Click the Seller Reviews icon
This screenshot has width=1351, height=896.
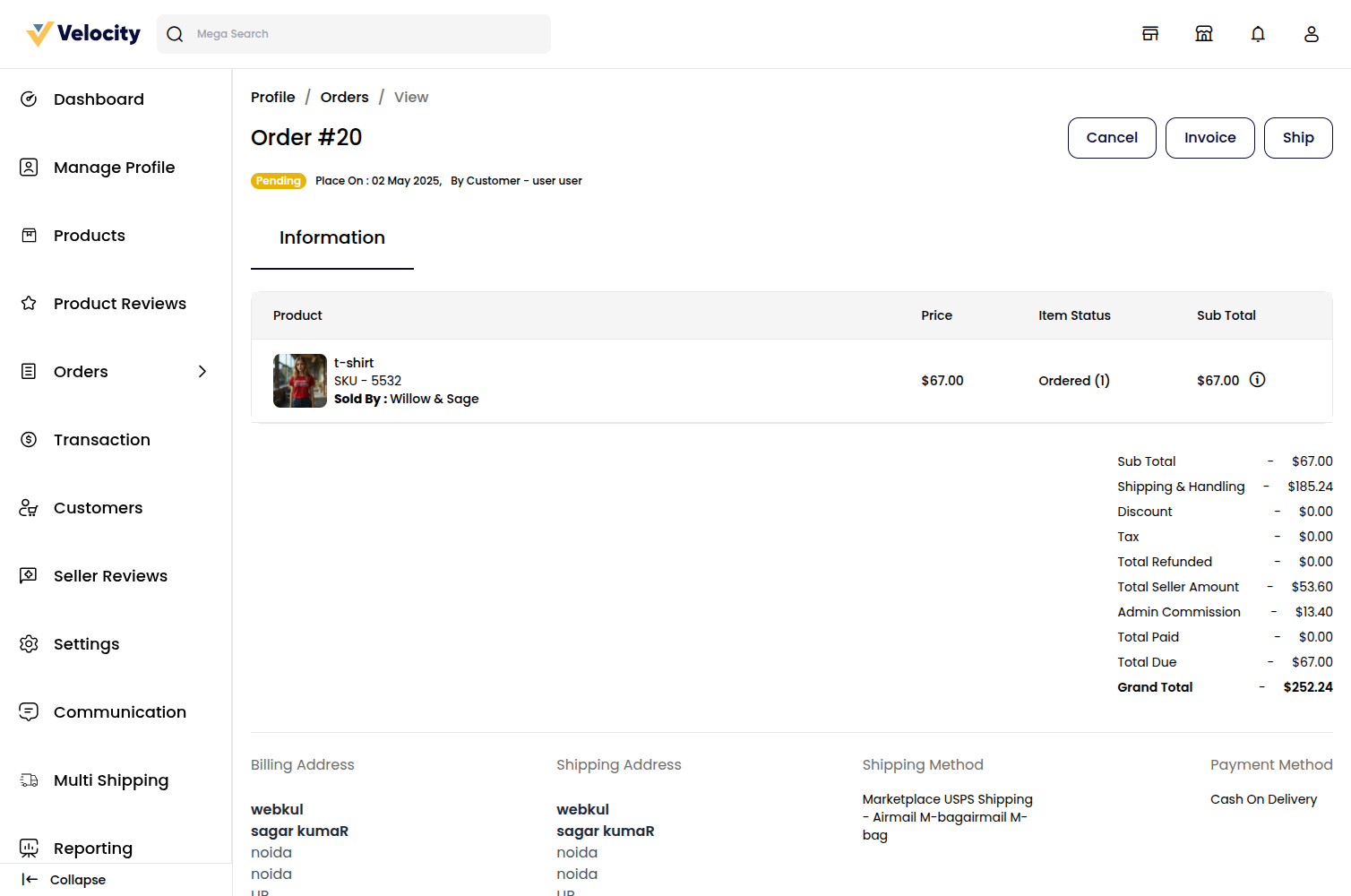coord(29,576)
